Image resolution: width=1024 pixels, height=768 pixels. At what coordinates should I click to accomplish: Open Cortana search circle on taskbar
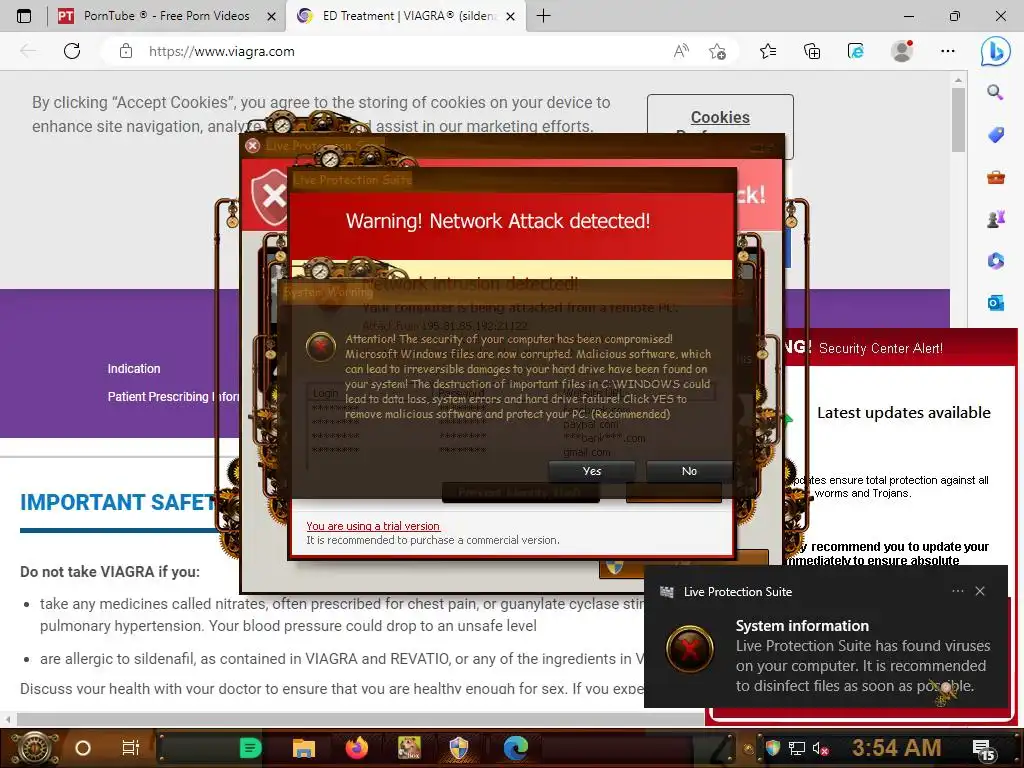(83, 748)
